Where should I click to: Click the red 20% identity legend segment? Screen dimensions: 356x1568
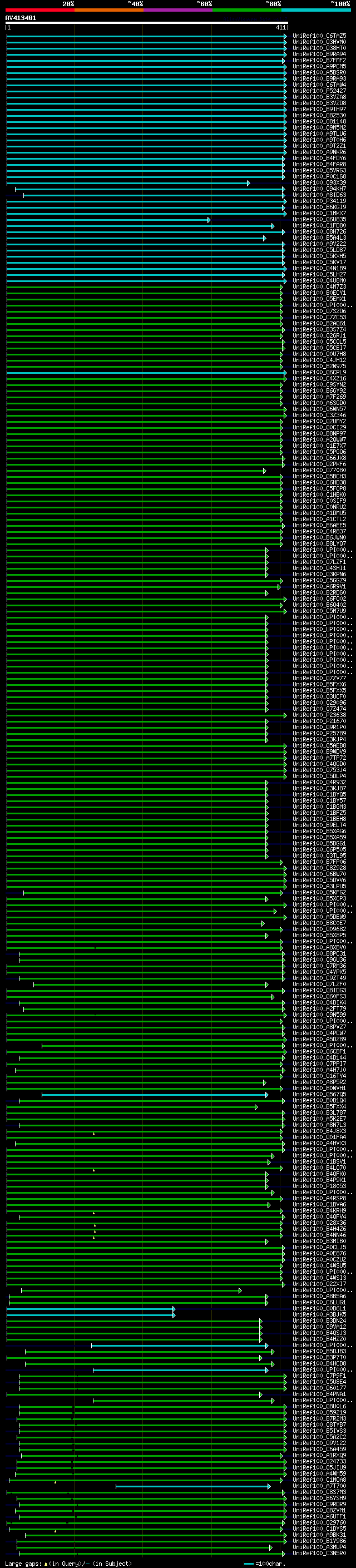[39, 11]
